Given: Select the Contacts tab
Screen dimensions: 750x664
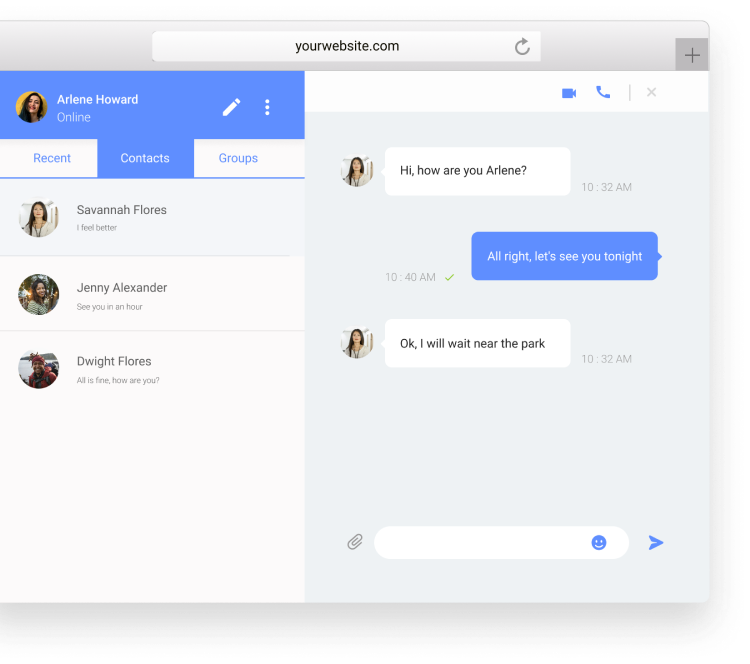Looking at the screenshot, I should tap(145, 158).
